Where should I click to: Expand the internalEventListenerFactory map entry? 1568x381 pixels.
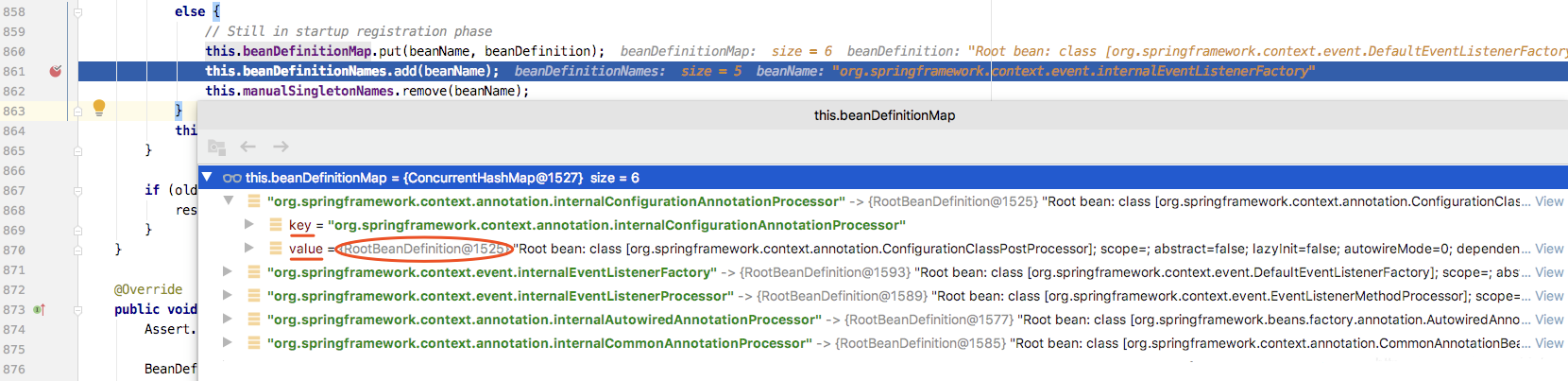tap(228, 272)
